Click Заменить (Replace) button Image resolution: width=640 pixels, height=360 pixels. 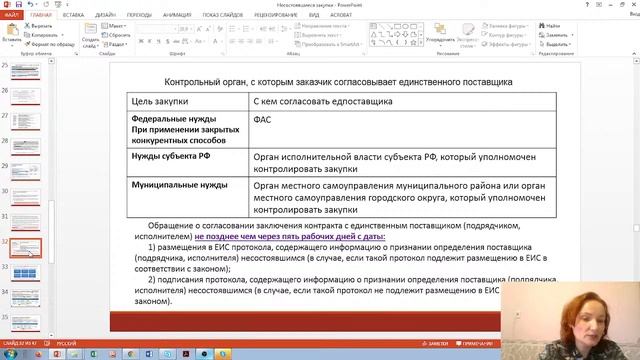pyautogui.click(x=556, y=35)
